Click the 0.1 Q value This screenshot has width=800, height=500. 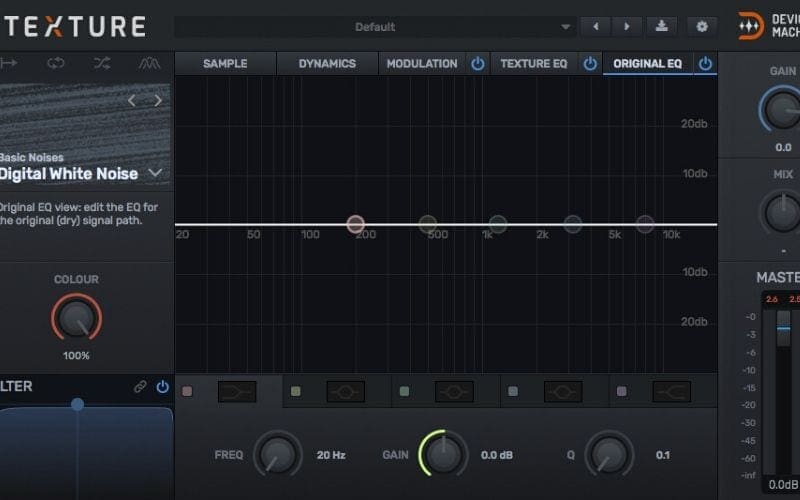tap(663, 455)
